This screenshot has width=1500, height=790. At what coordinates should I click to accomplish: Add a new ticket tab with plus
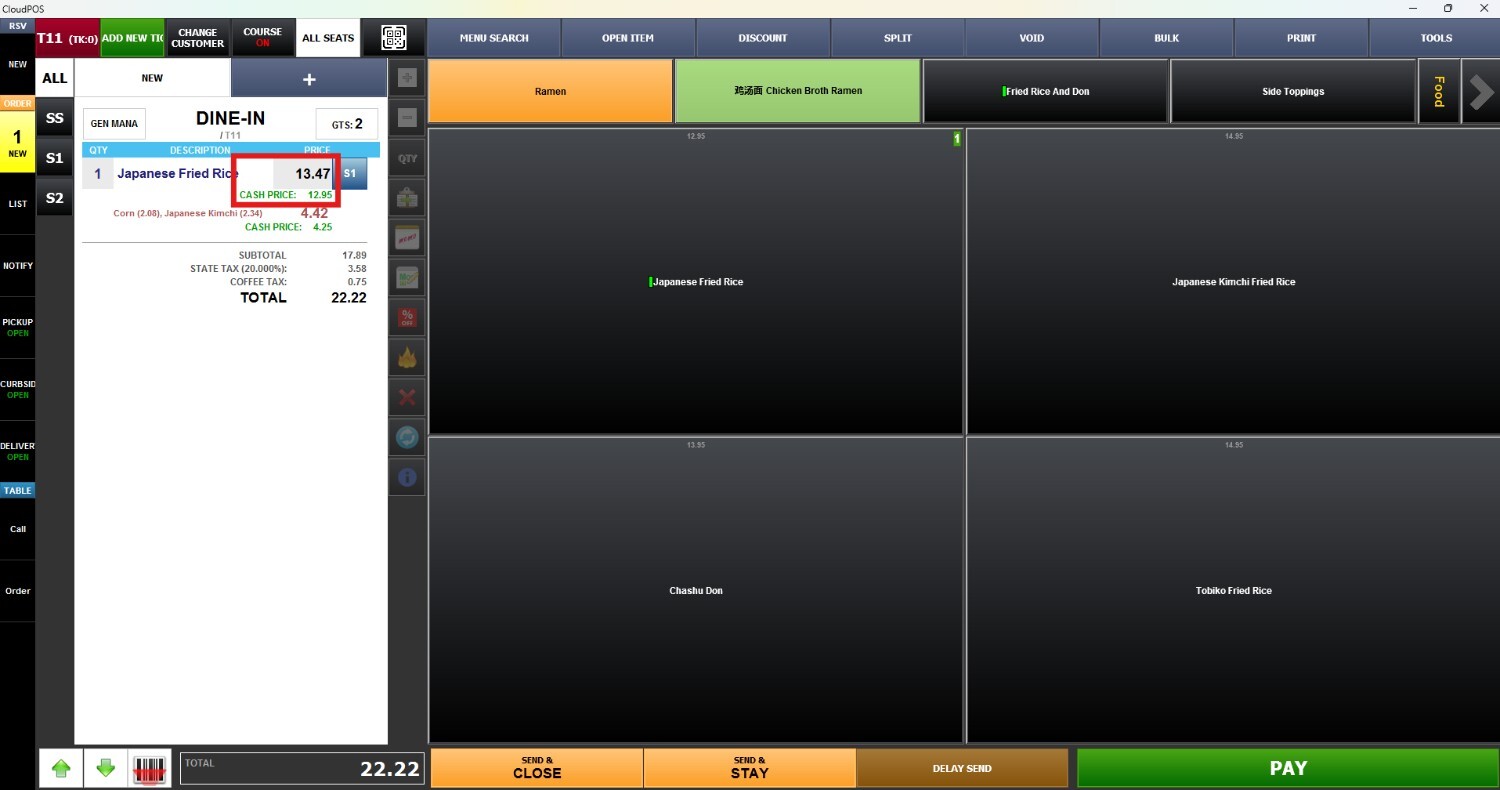[309, 79]
